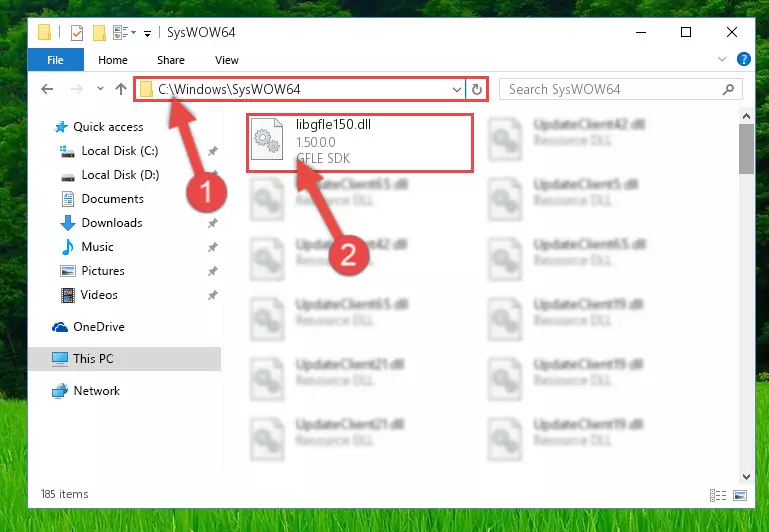Switch to the Home ribbon tab
The width and height of the screenshot is (769, 532).
point(113,60)
